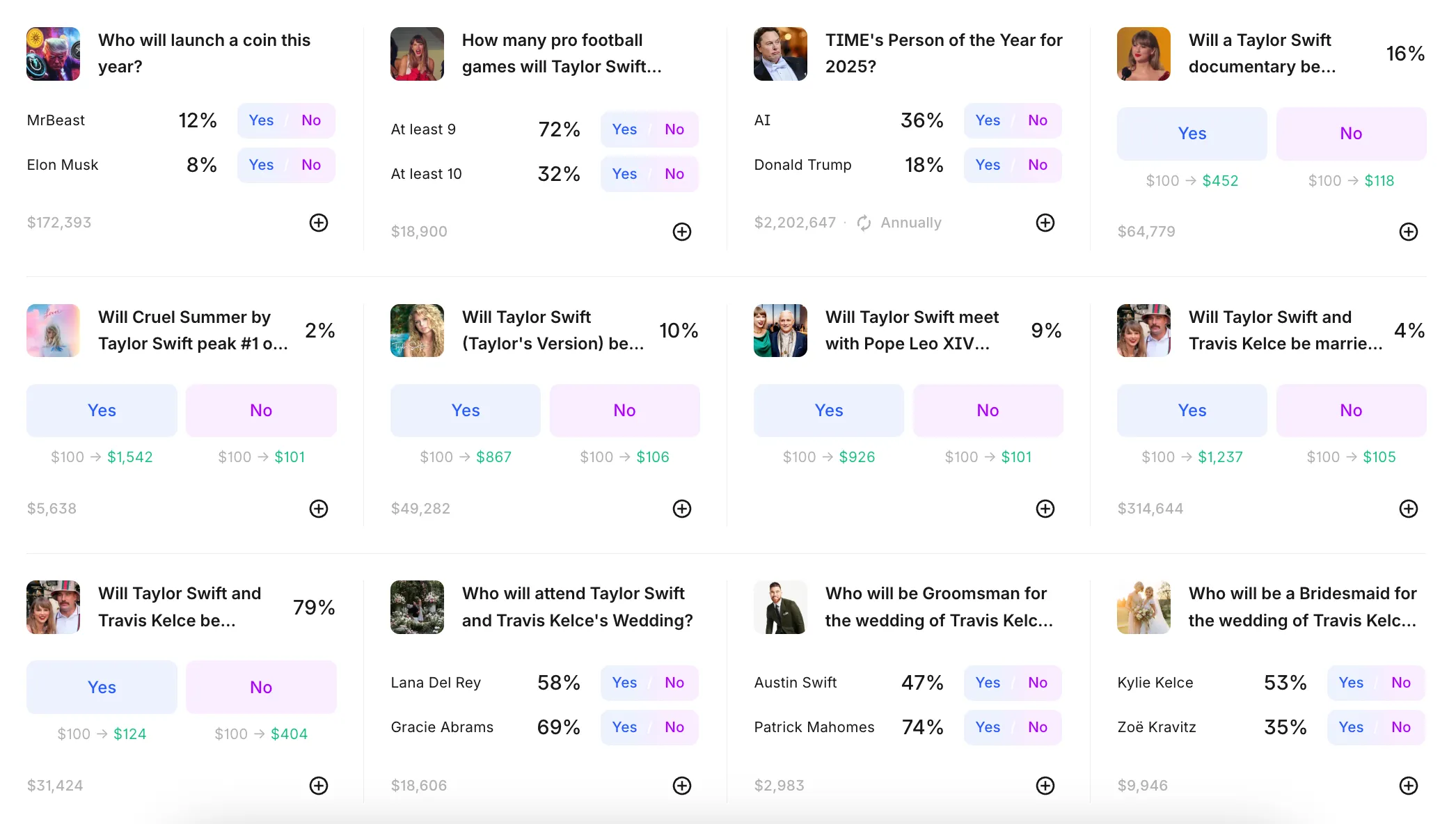Add Bridesmaid market using plus icon
Image resolution: width=1456 pixels, height=824 pixels.
[1409, 786]
